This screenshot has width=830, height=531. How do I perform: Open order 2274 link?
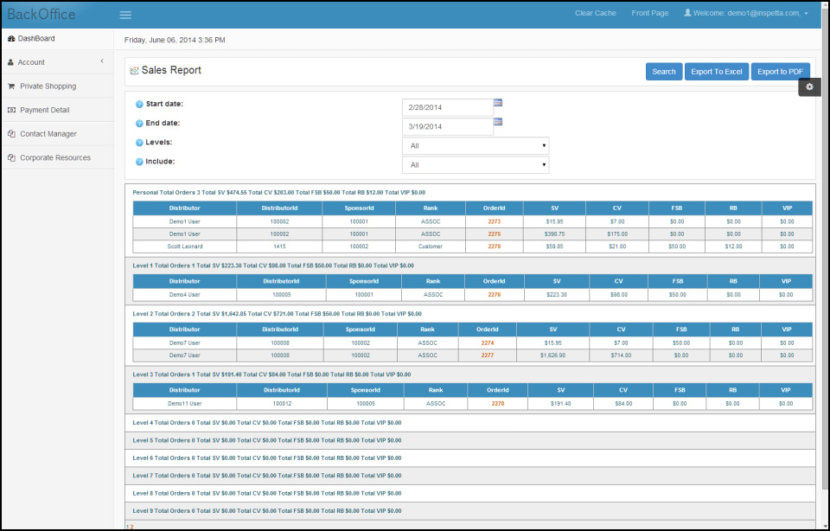[x=488, y=343]
